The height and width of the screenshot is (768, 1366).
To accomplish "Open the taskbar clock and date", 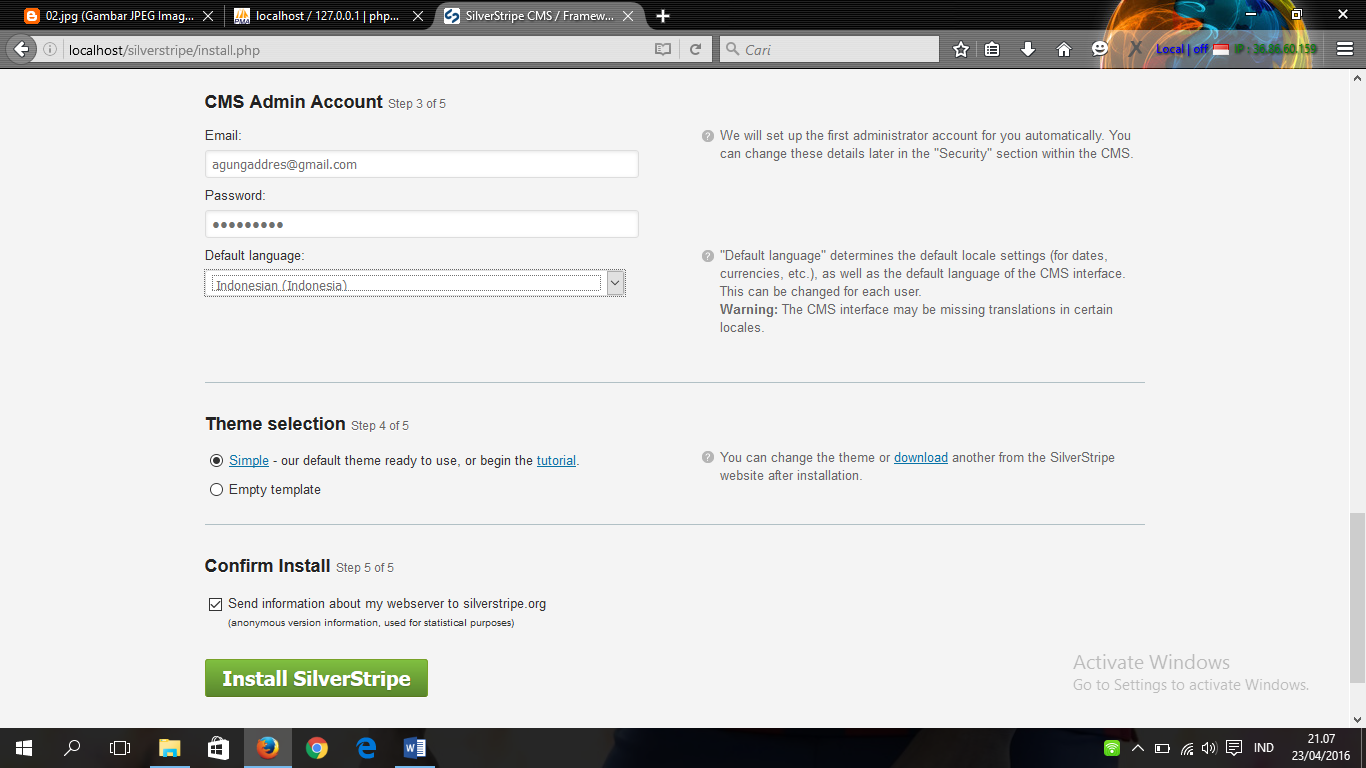I will pyautogui.click(x=1322, y=748).
